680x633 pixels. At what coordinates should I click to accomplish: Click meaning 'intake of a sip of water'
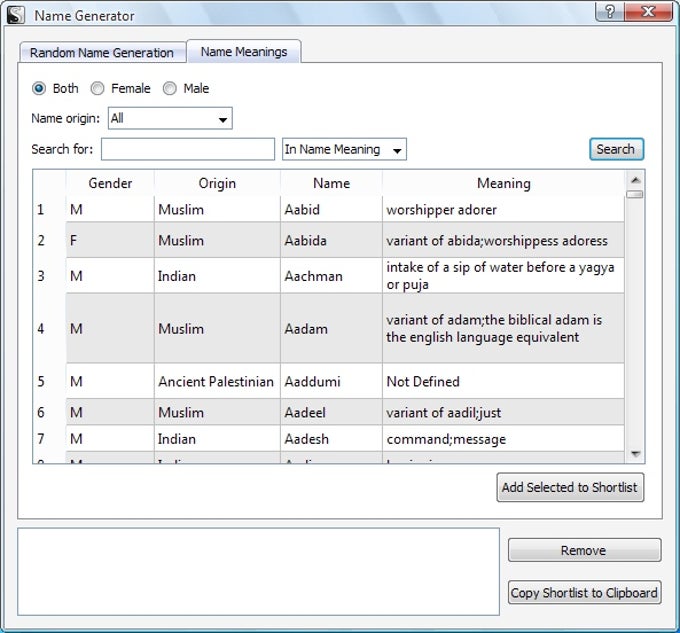(503, 276)
